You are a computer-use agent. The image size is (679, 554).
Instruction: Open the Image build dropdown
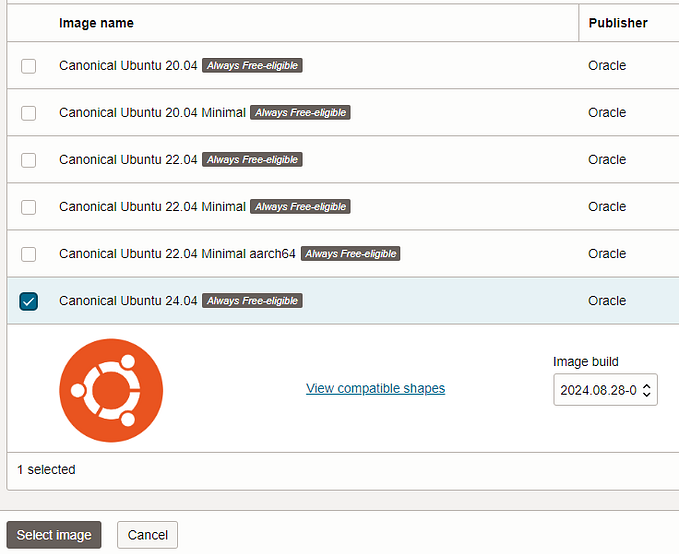605,390
